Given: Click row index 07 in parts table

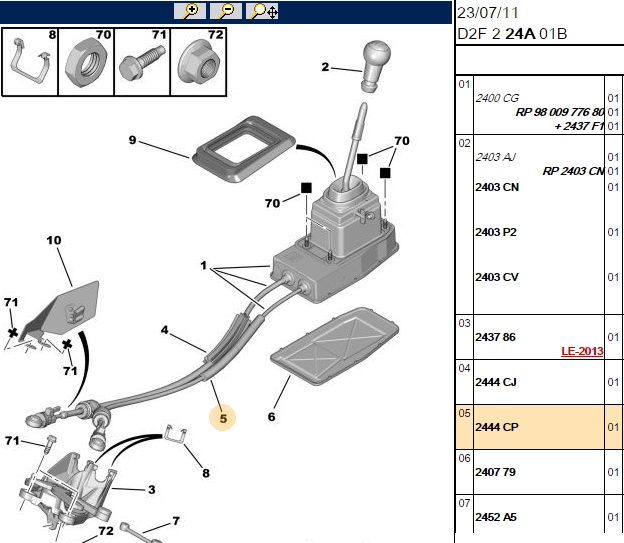Looking at the screenshot, I should coord(464,503).
